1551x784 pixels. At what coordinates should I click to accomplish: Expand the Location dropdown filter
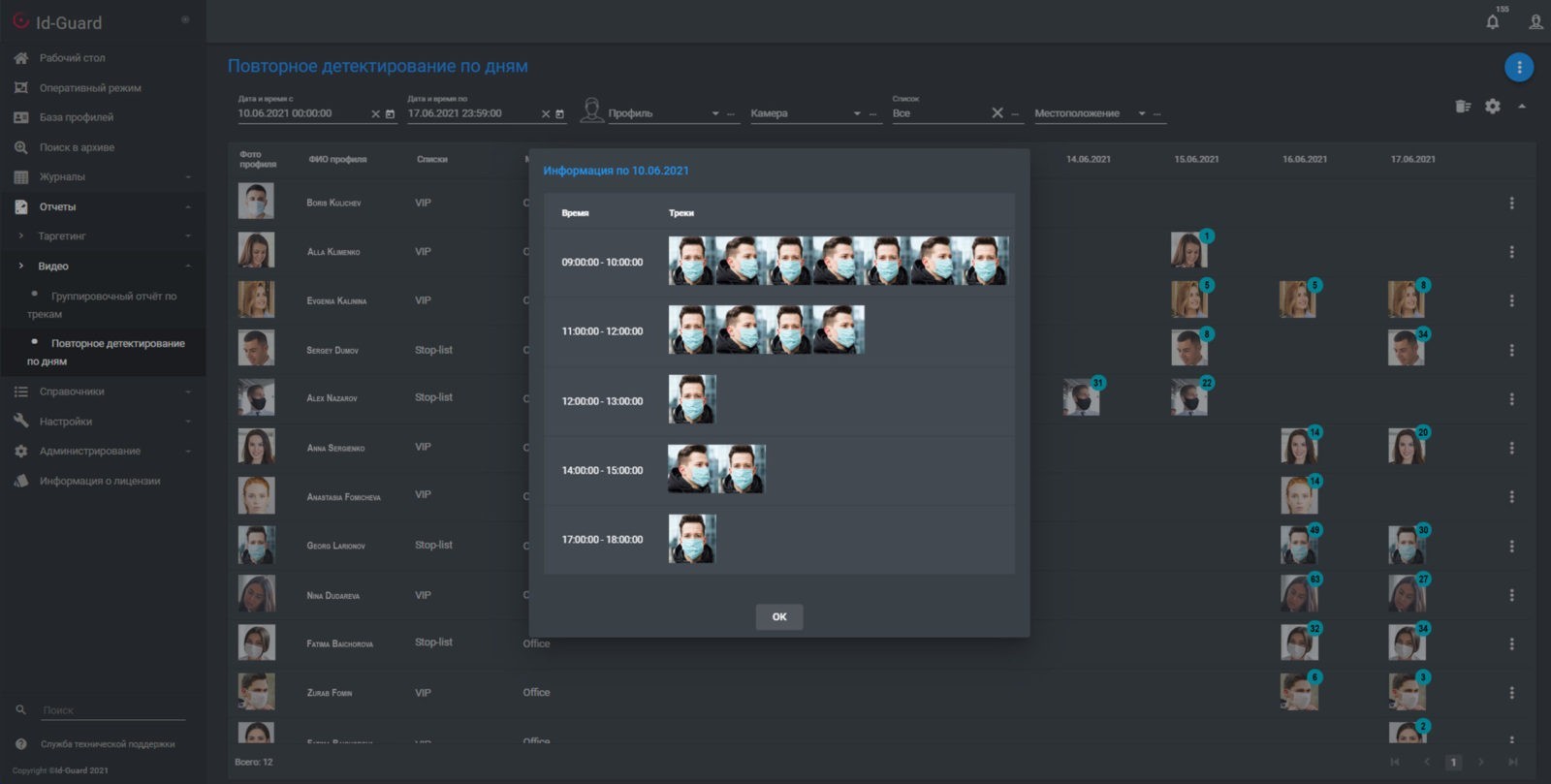click(1142, 114)
